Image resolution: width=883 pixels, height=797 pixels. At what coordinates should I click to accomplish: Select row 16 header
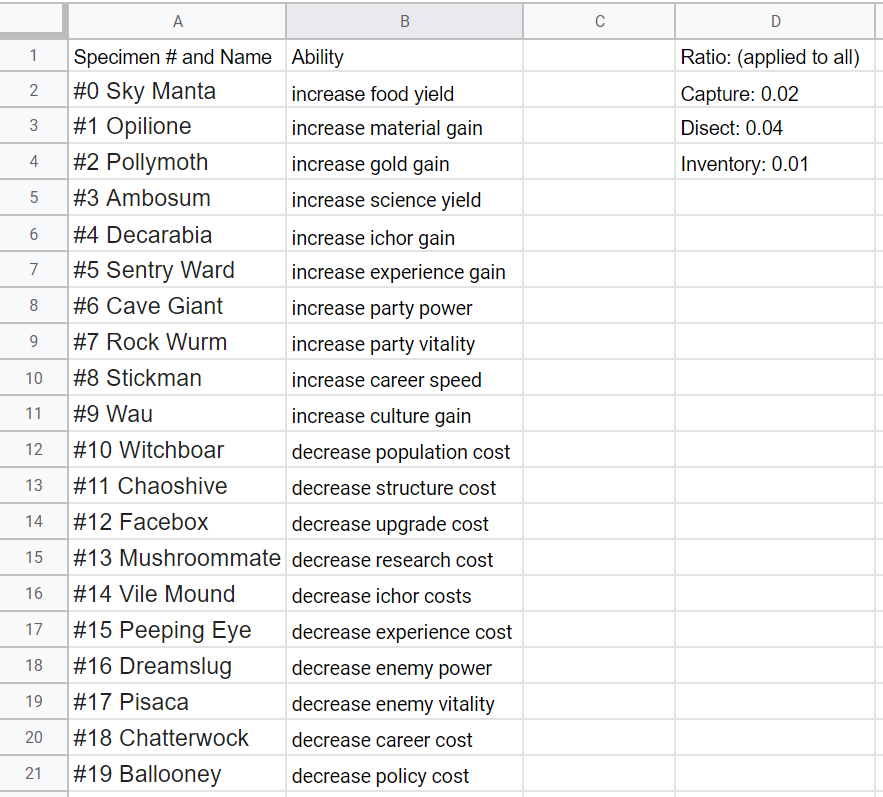(x=33, y=593)
